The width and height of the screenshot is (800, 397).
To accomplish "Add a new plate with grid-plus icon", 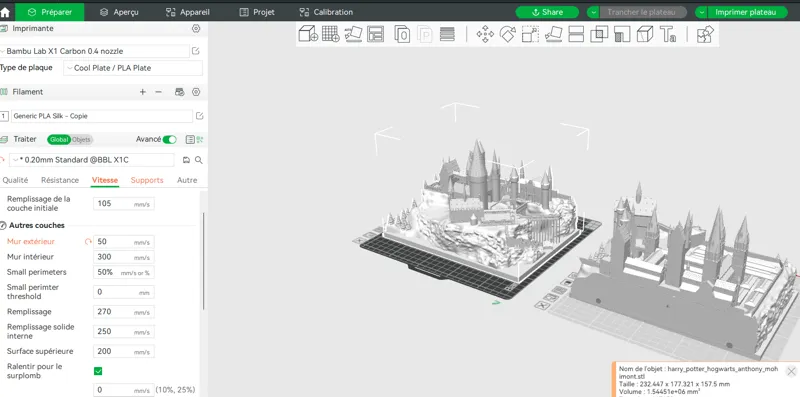I will click(331, 34).
